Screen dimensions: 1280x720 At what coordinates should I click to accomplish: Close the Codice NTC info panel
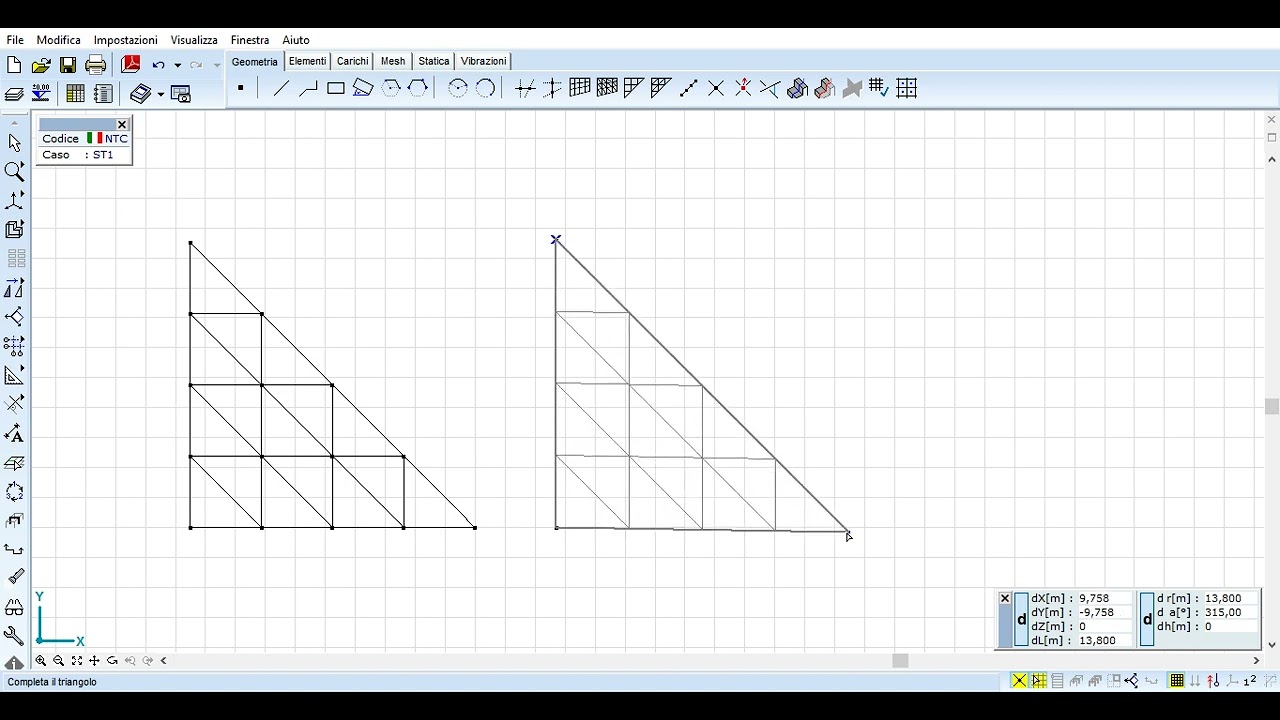tap(122, 125)
